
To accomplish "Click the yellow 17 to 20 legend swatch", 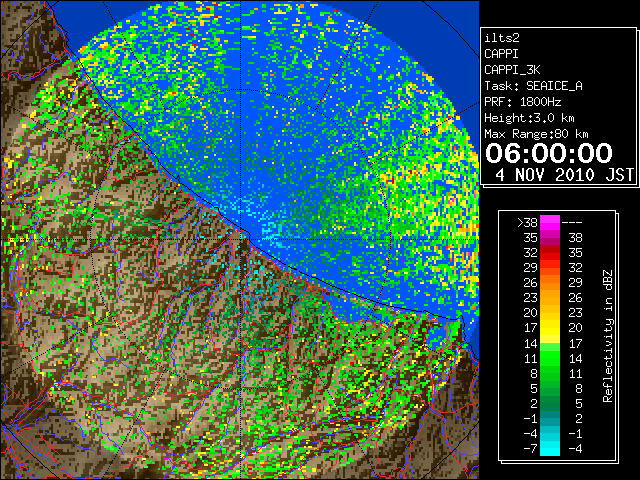I will [550, 328].
